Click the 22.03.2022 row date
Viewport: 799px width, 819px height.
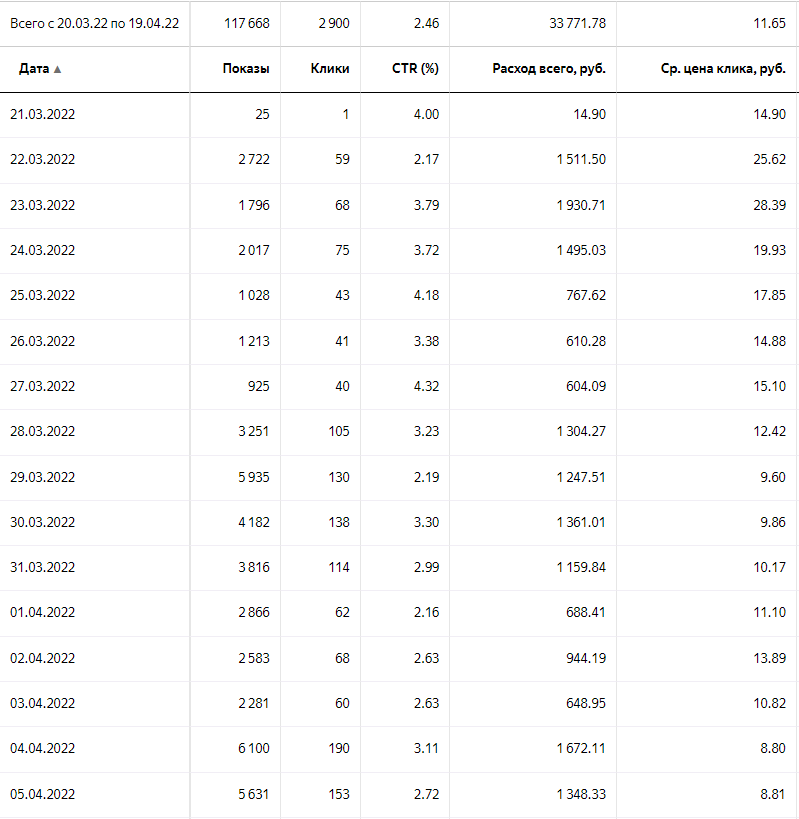click(x=42, y=160)
